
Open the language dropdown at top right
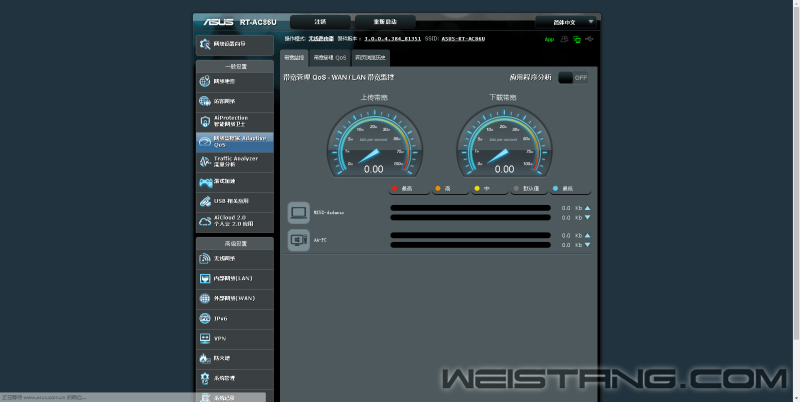(565, 22)
